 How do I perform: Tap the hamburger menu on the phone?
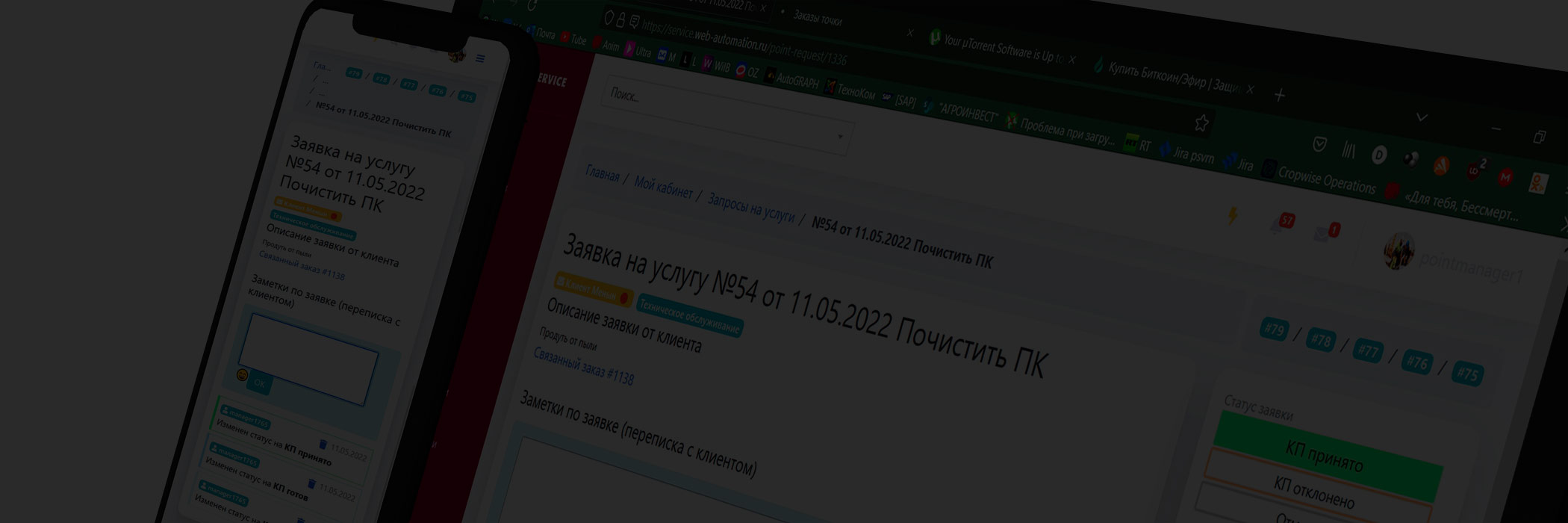click(x=480, y=59)
